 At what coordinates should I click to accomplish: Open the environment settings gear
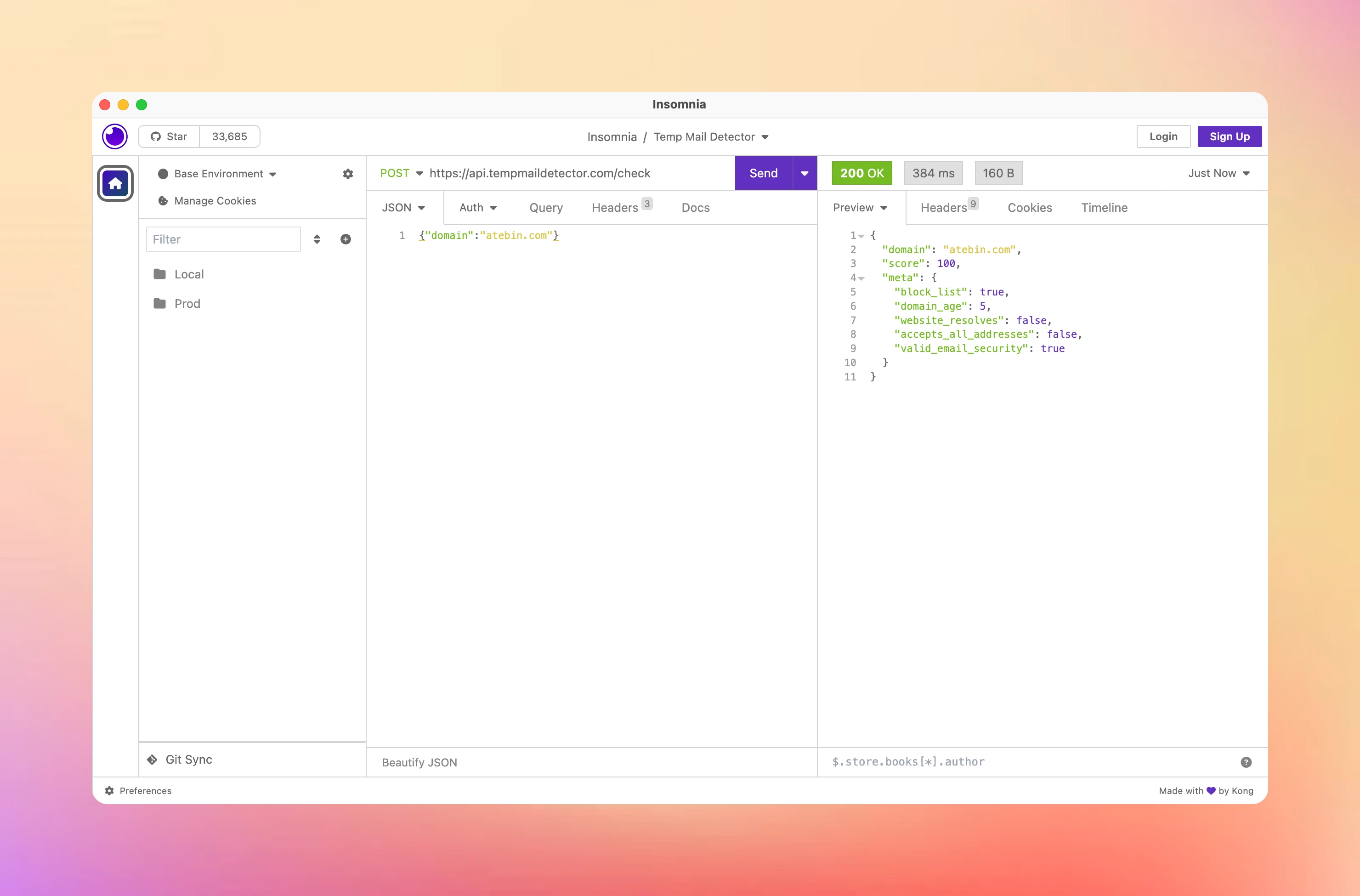coord(347,174)
